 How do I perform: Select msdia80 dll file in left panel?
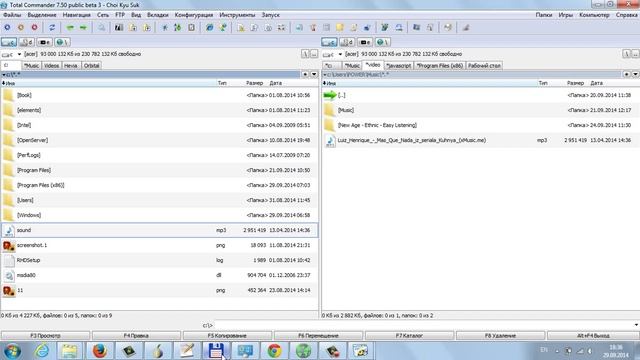(x=159, y=275)
